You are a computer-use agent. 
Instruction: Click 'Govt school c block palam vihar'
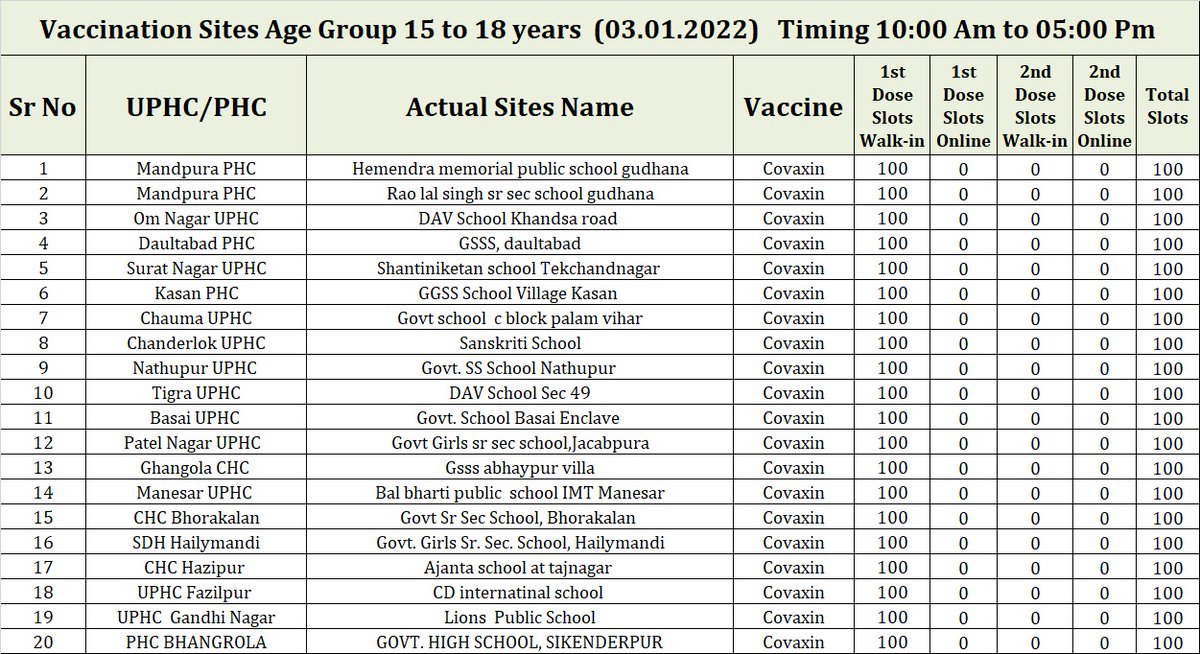(x=520, y=319)
